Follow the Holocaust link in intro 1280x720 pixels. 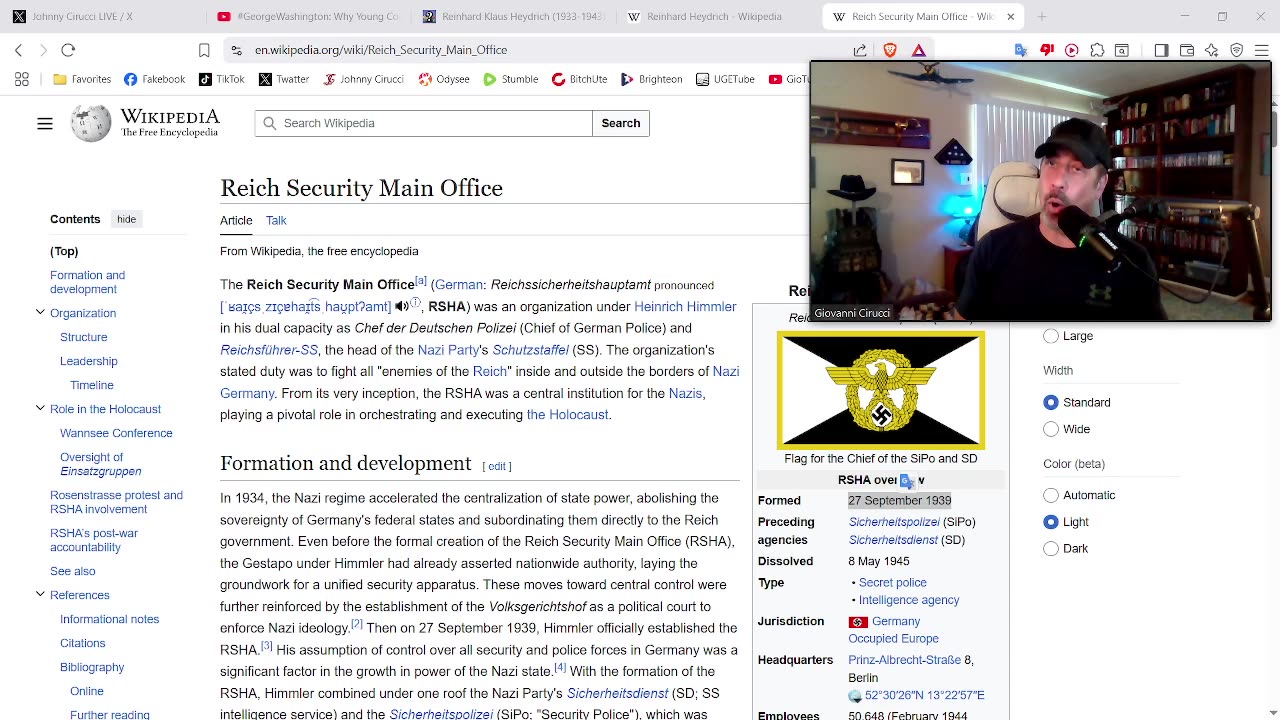click(x=567, y=415)
